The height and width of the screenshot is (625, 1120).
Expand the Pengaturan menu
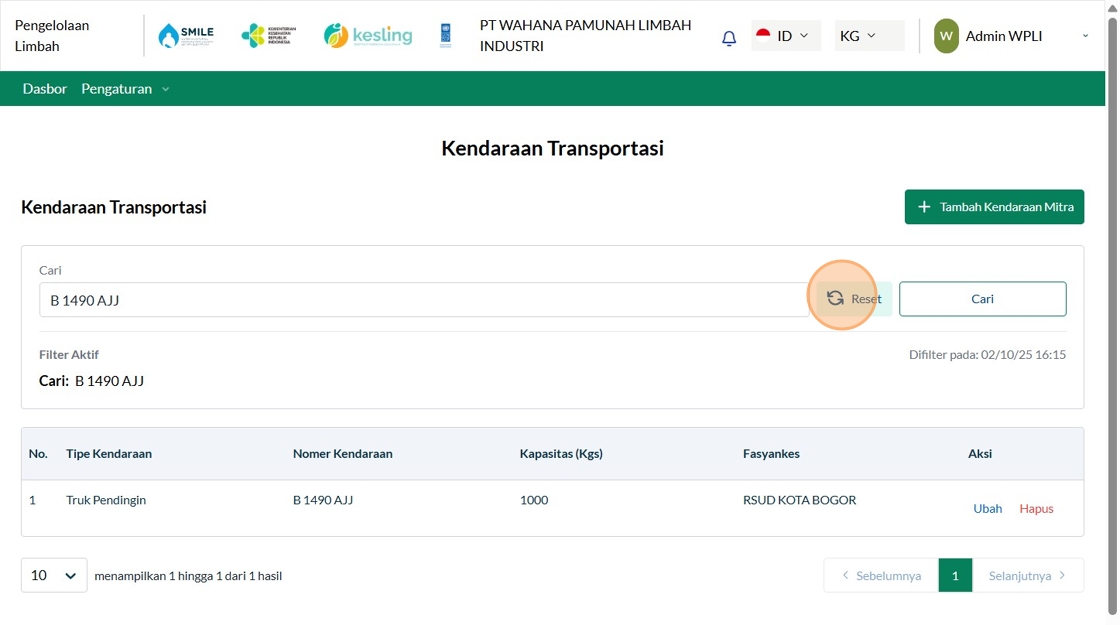(125, 89)
